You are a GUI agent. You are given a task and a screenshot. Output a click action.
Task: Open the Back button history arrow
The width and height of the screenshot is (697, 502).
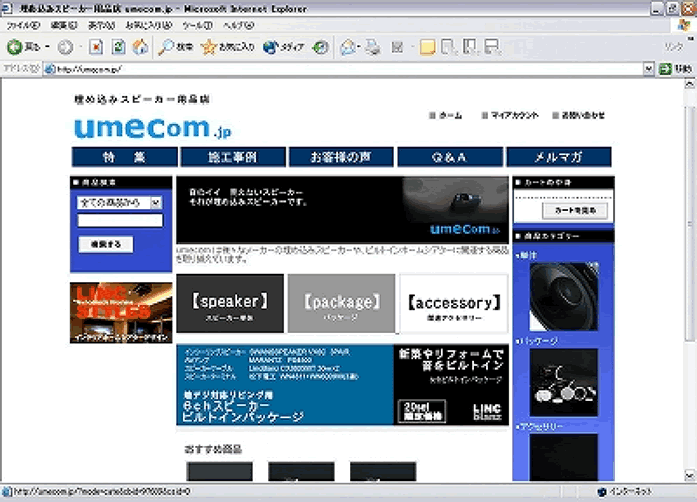point(47,47)
